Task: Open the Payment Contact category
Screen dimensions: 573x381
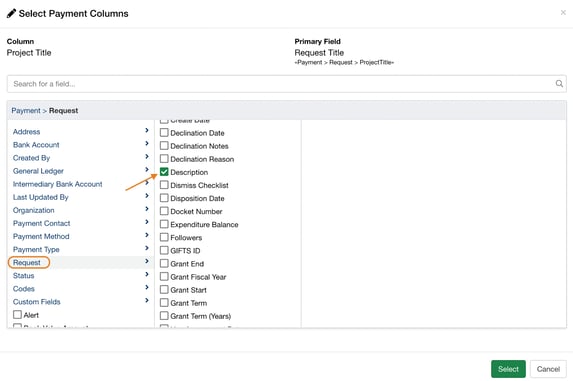Action: (41, 224)
